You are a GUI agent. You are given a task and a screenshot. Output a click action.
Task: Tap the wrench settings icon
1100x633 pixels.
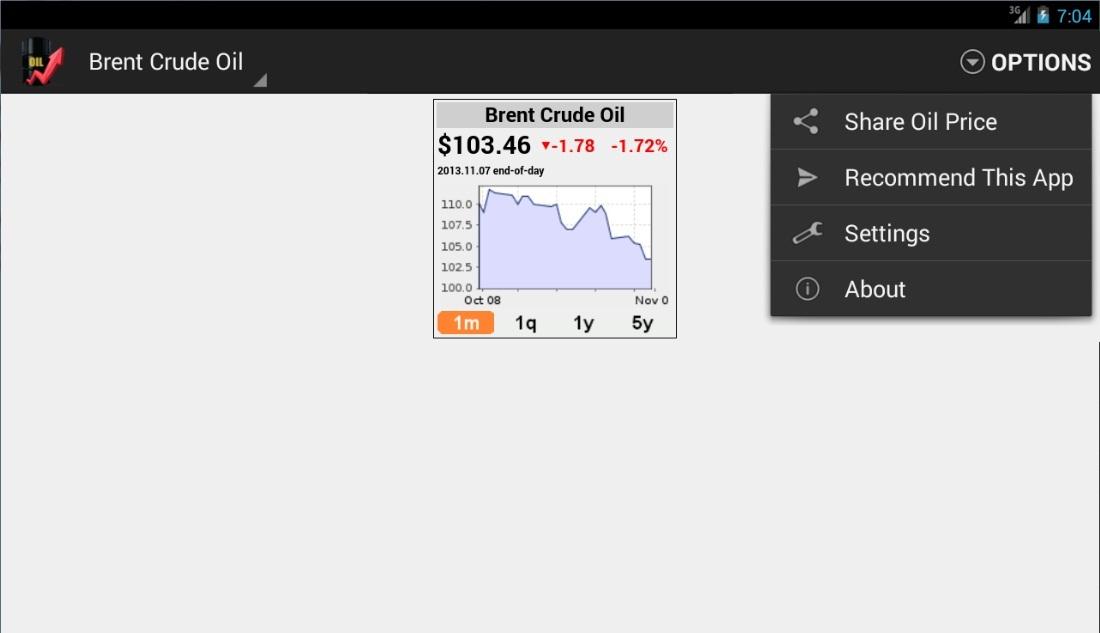point(807,233)
